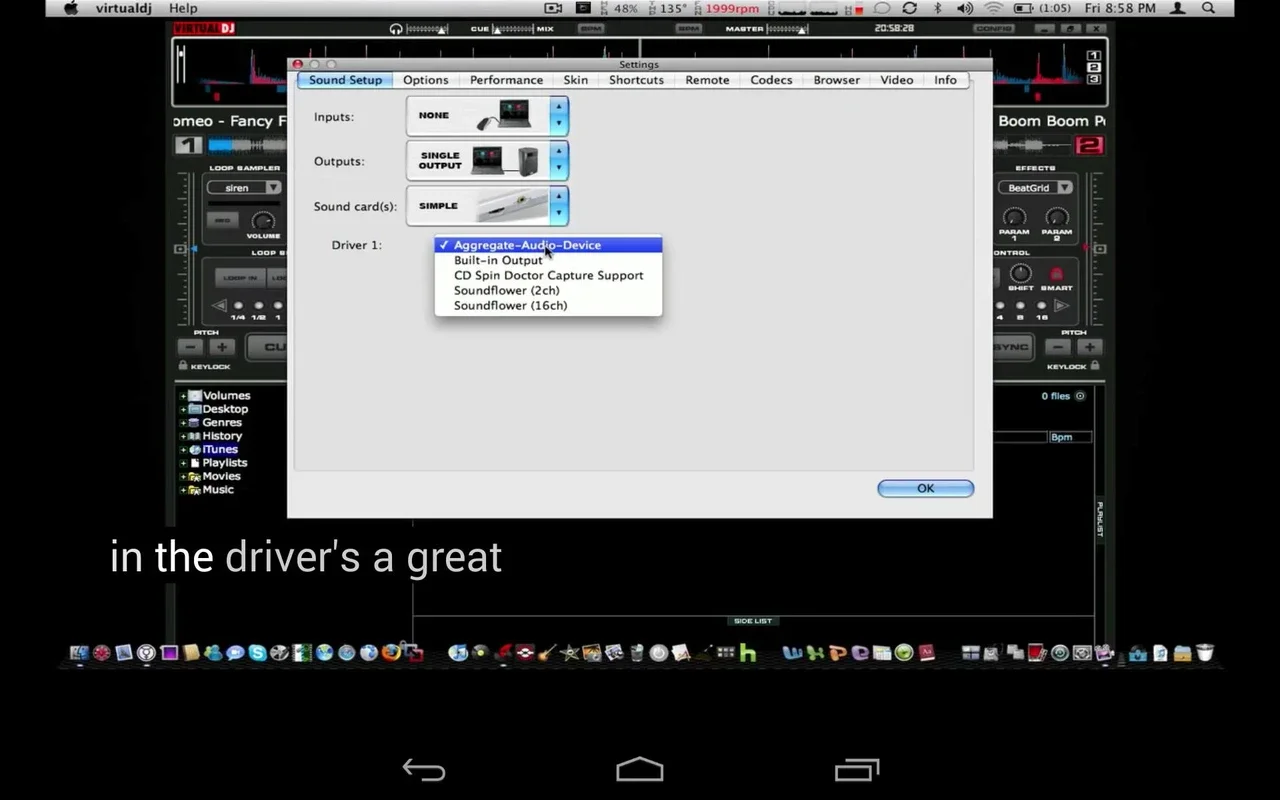Open the Info tab

click(945, 80)
